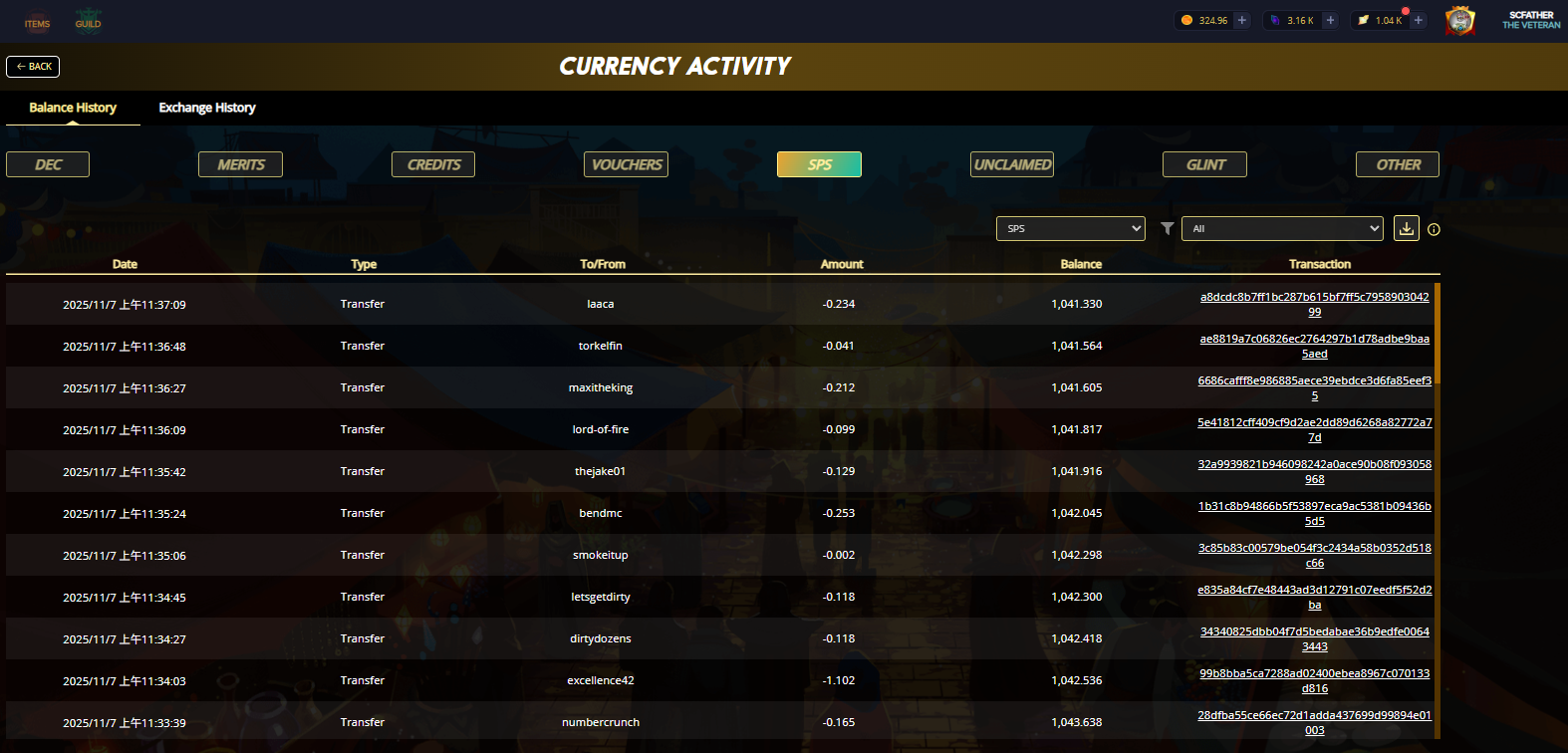This screenshot has height=753, width=1568.
Task: Open the All type filter dropdown
Action: 1282,229
